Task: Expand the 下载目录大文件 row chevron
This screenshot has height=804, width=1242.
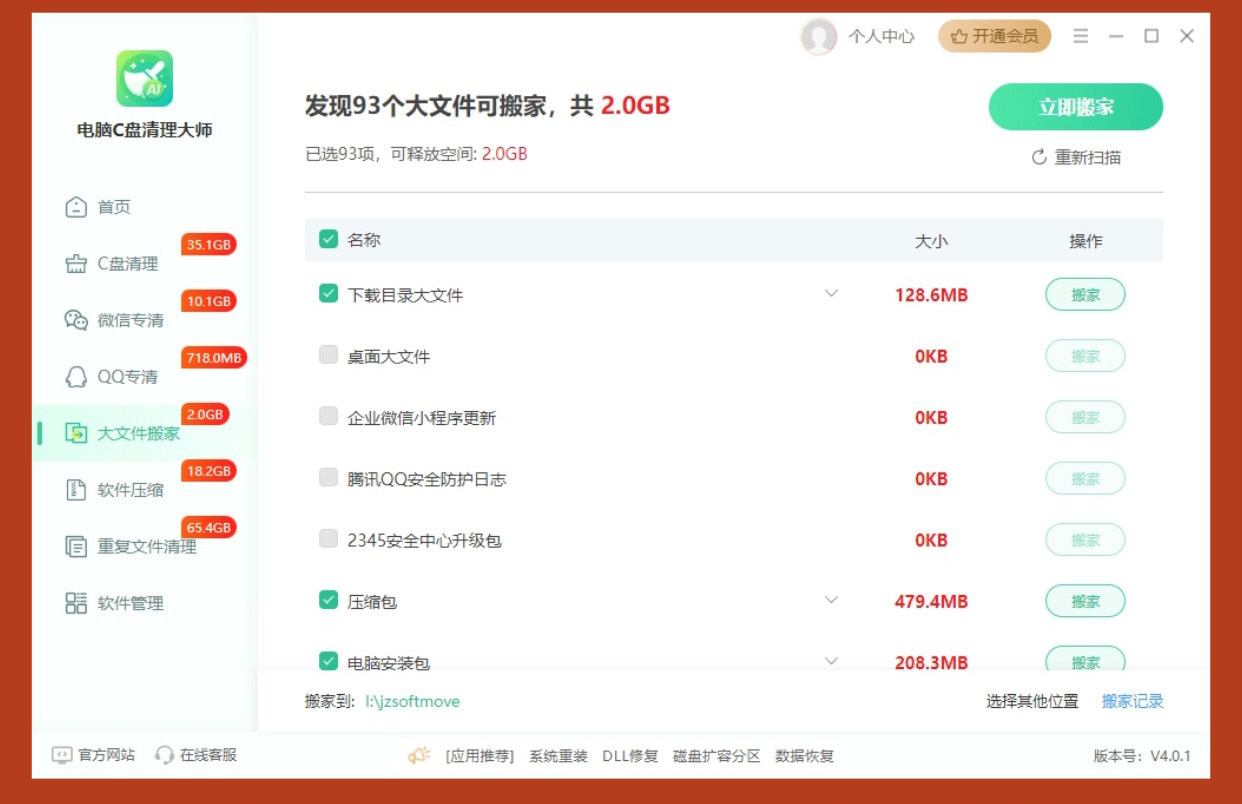Action: [x=831, y=294]
